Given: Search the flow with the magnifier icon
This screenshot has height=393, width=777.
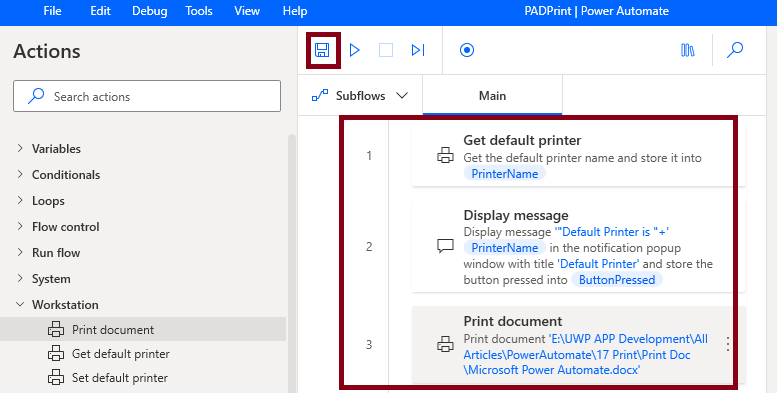Looking at the screenshot, I should click(735, 50).
